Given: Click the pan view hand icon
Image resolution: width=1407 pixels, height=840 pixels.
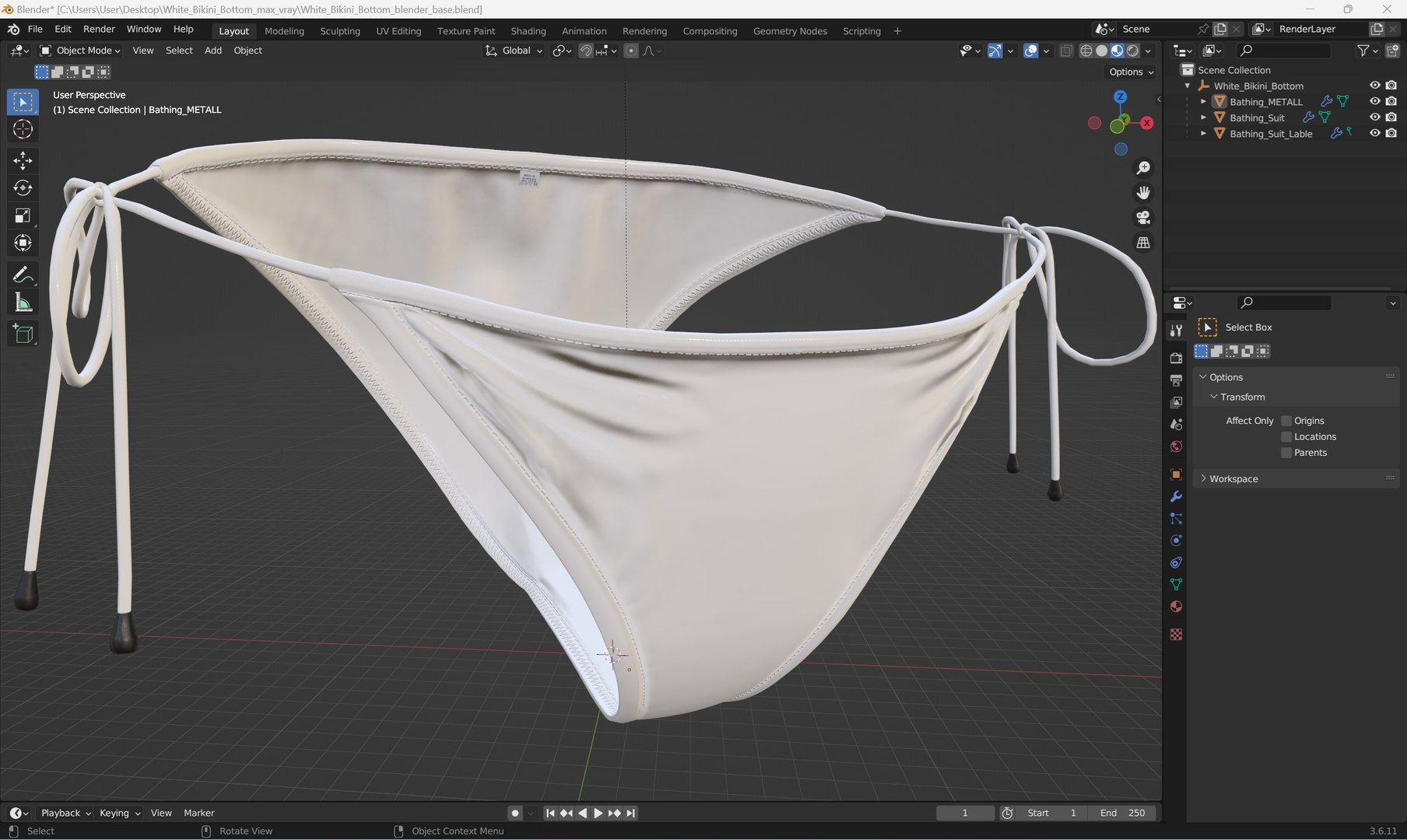Looking at the screenshot, I should (1143, 193).
